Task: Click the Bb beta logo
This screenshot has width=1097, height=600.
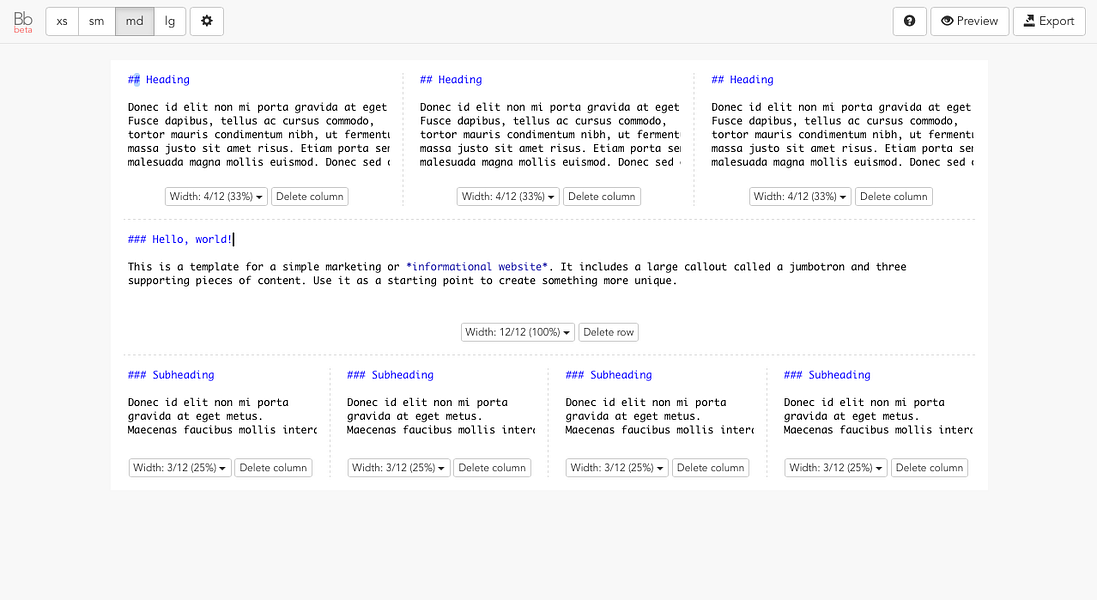Action: pos(23,21)
